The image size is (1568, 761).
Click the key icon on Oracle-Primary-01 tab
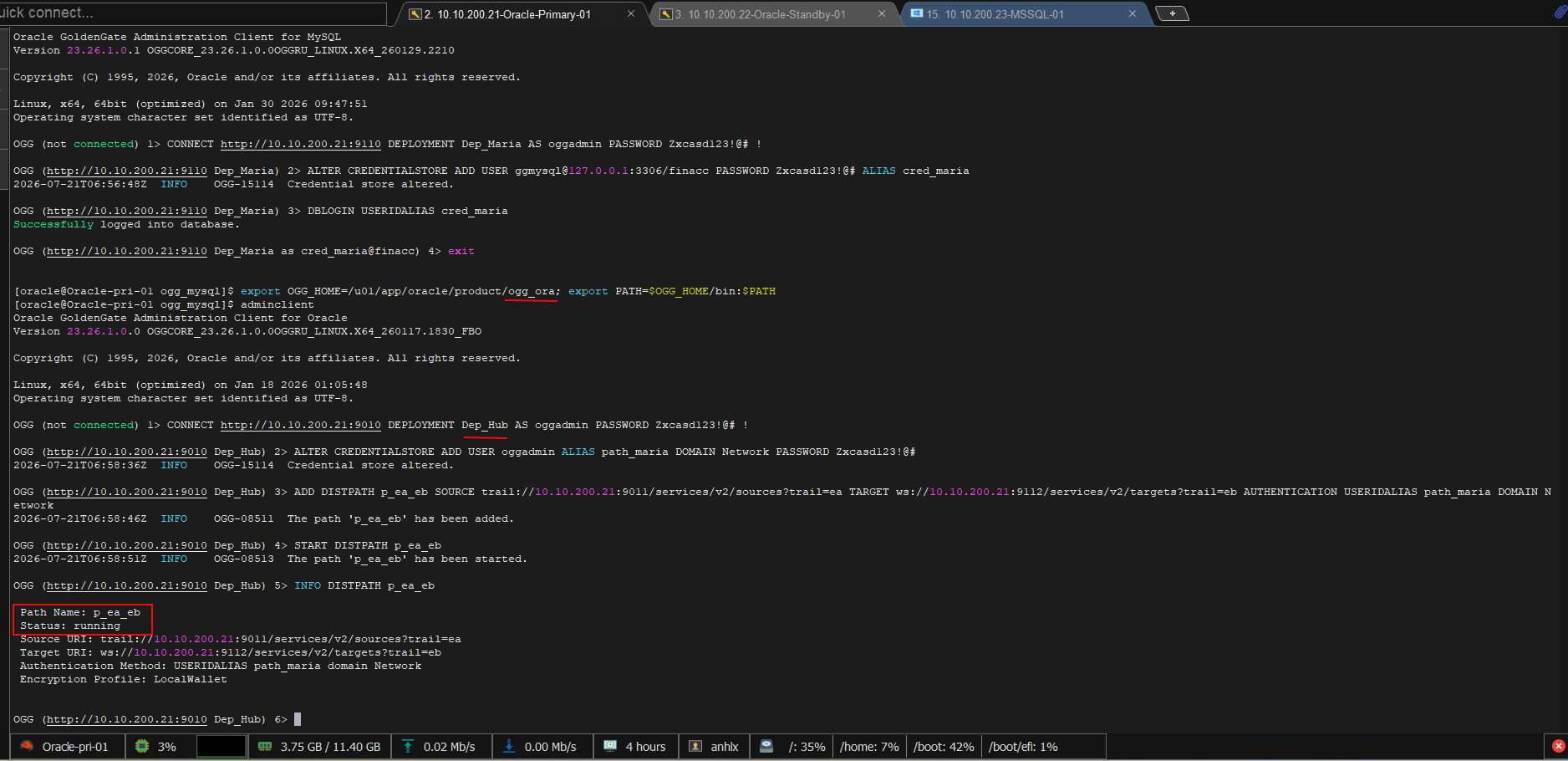(x=415, y=14)
